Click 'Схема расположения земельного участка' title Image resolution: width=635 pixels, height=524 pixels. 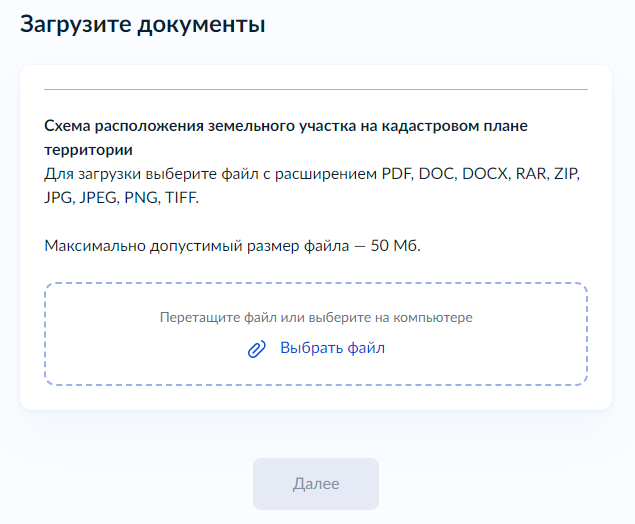coord(286,138)
